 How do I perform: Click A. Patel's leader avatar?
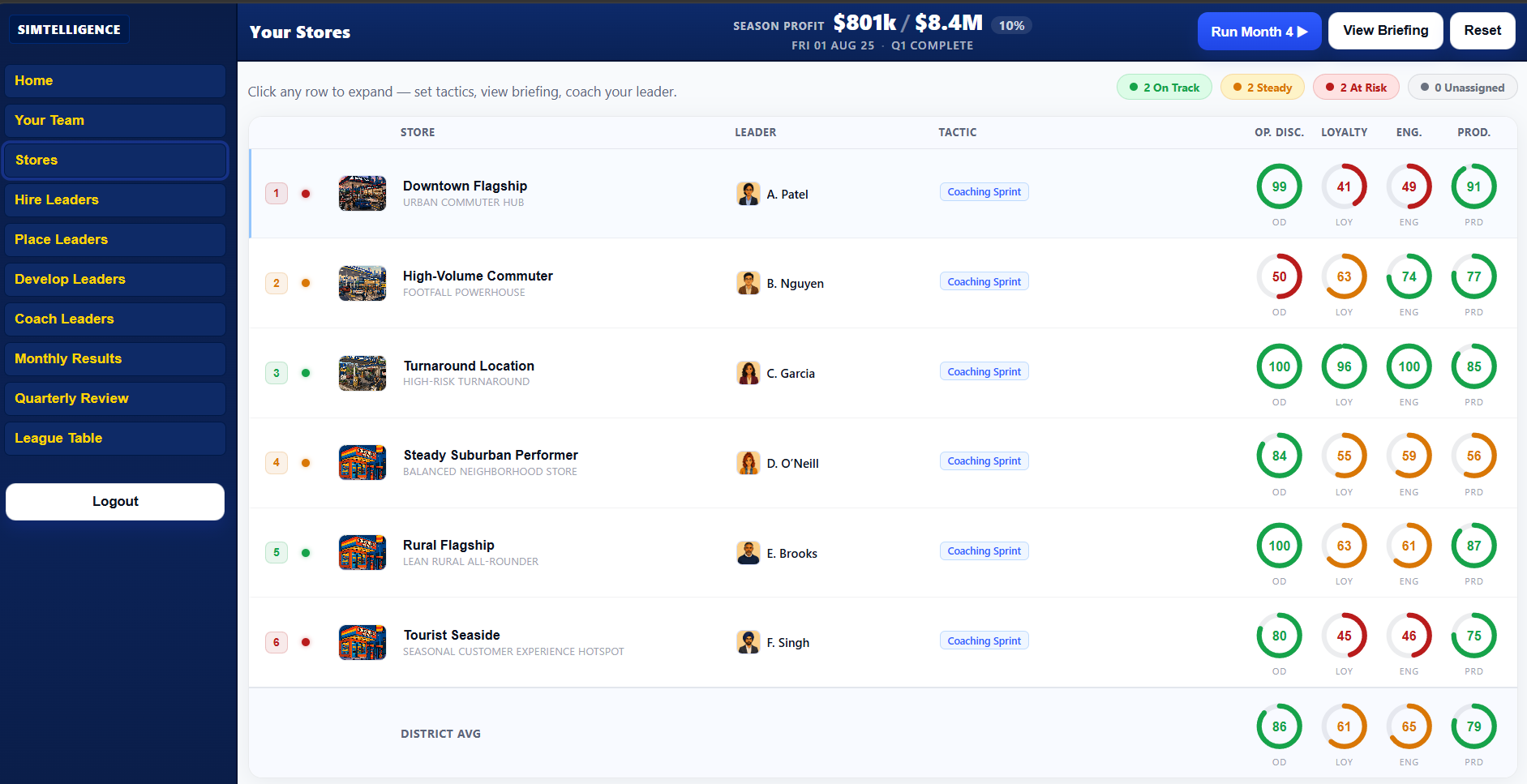tap(748, 194)
